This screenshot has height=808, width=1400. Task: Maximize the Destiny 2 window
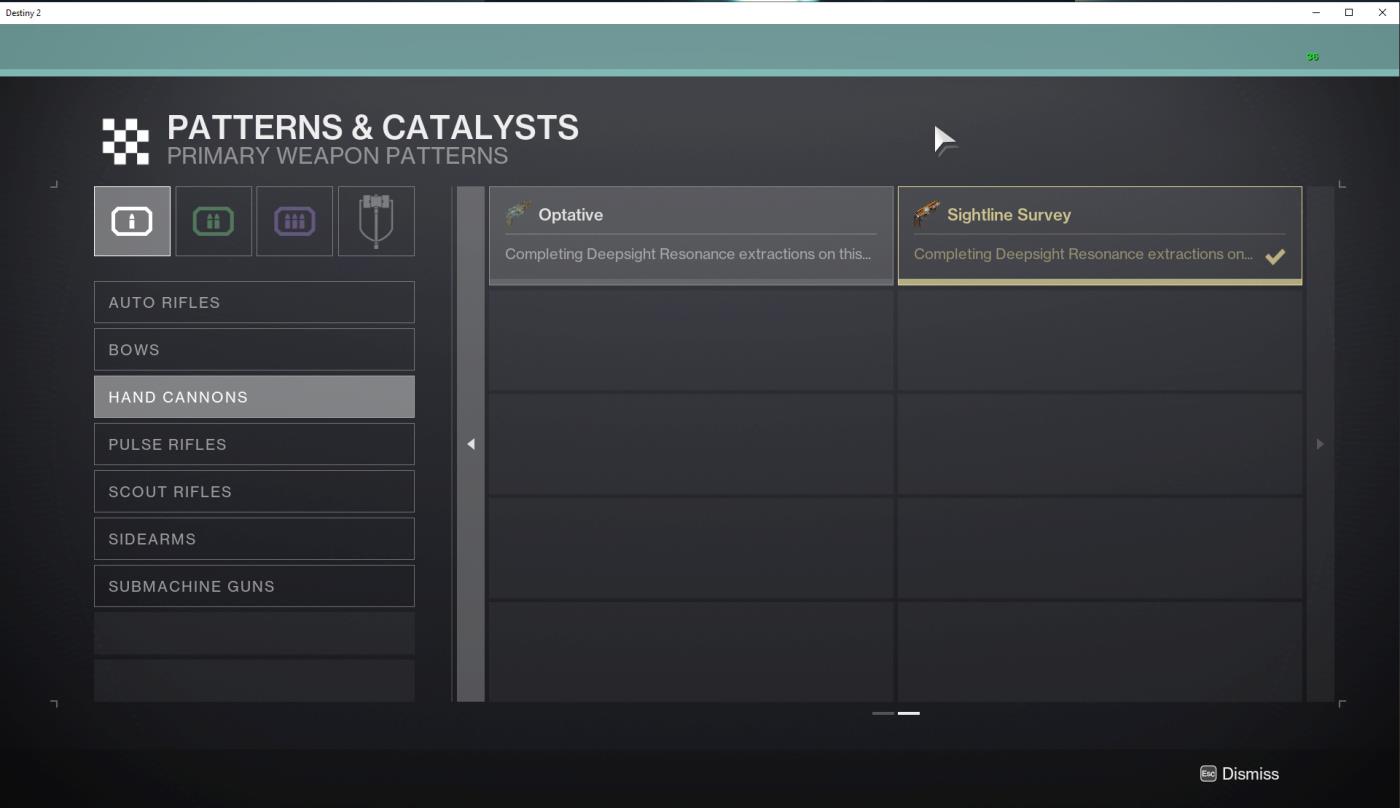(x=1349, y=12)
